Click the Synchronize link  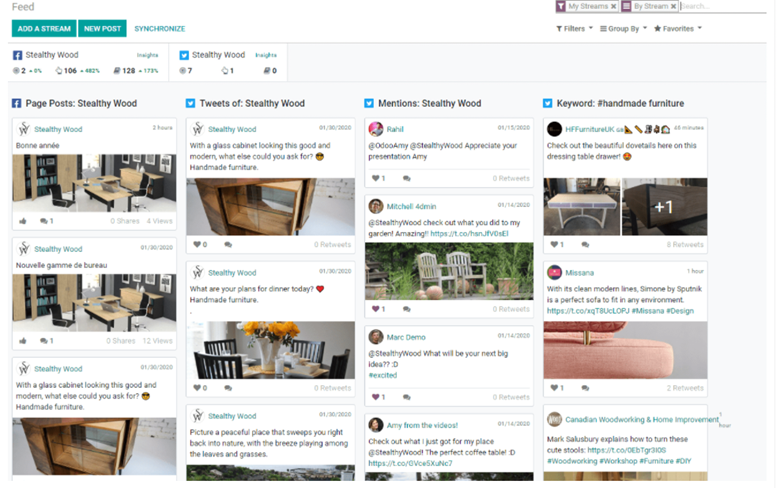click(160, 29)
